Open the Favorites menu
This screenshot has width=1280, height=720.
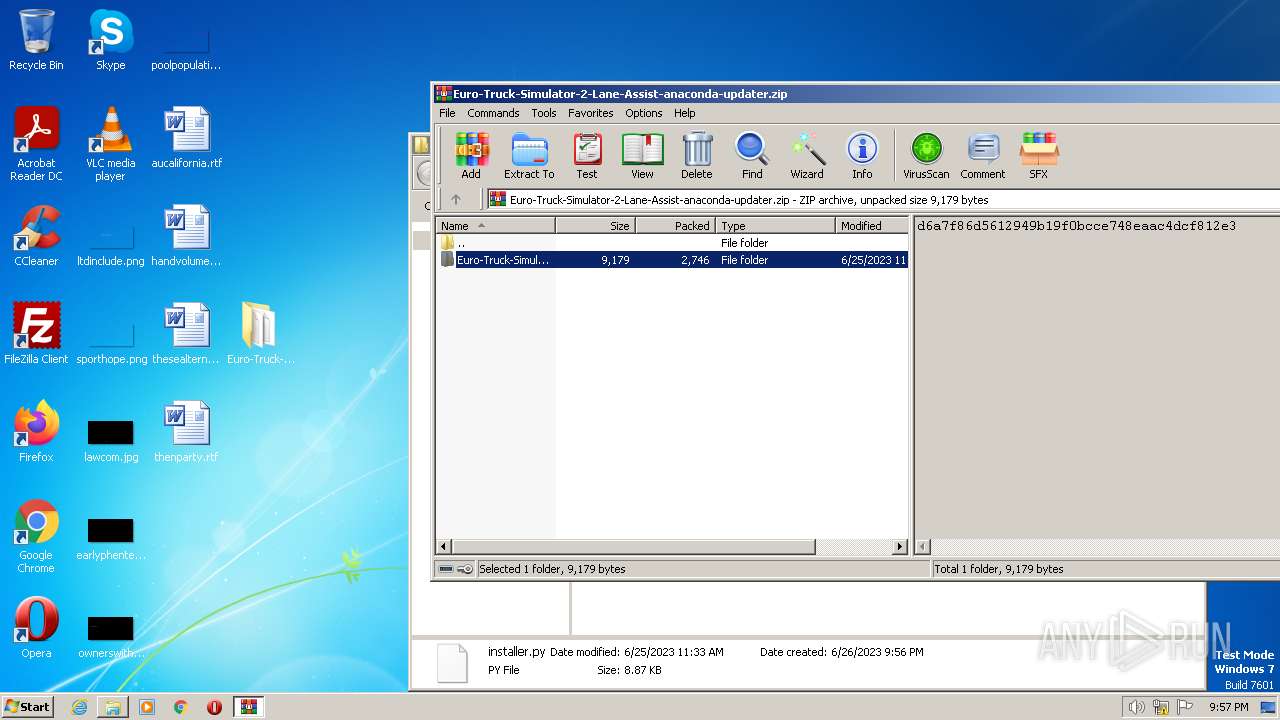(591, 113)
